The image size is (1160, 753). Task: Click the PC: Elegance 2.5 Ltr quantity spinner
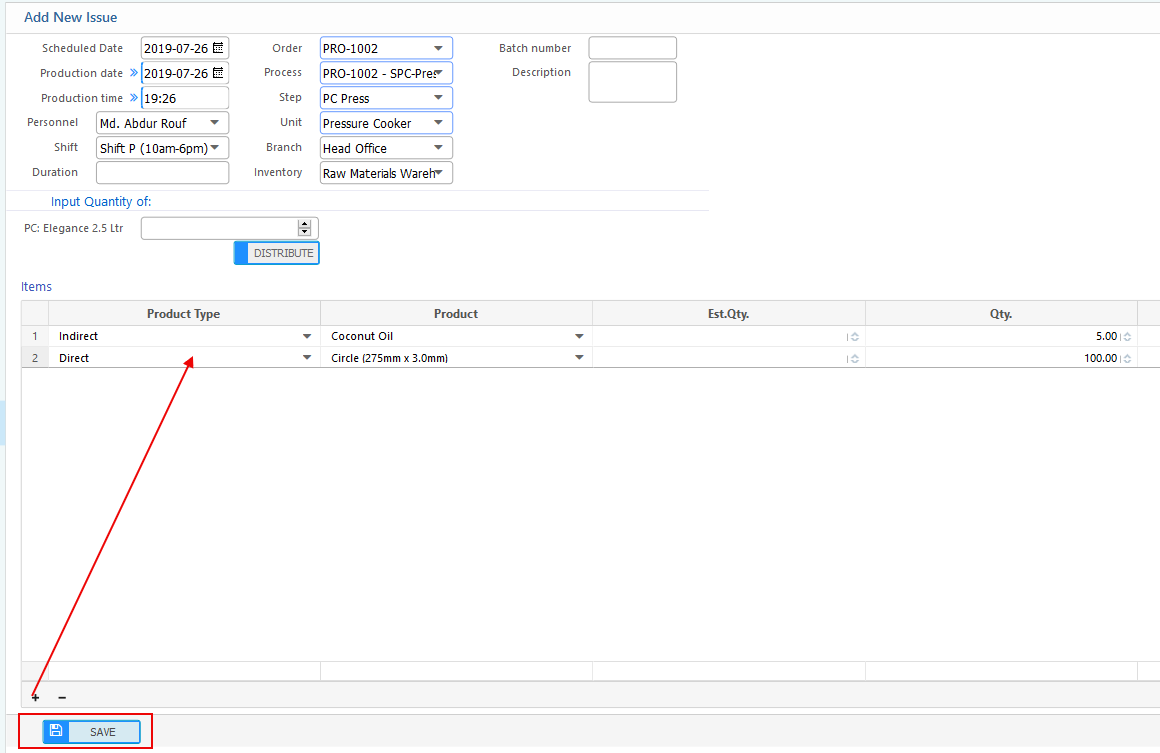coord(305,228)
